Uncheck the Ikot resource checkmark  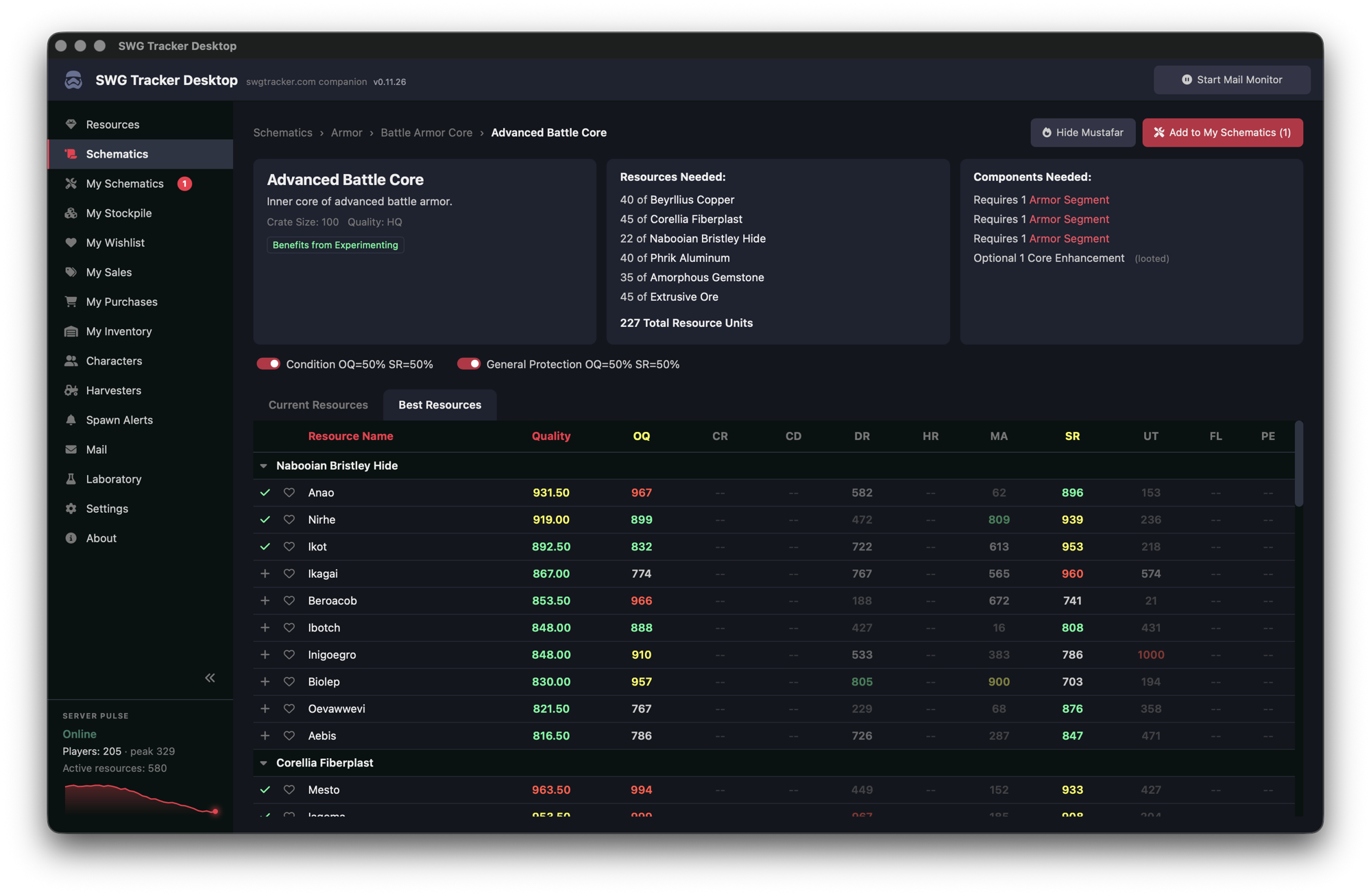tap(265, 546)
